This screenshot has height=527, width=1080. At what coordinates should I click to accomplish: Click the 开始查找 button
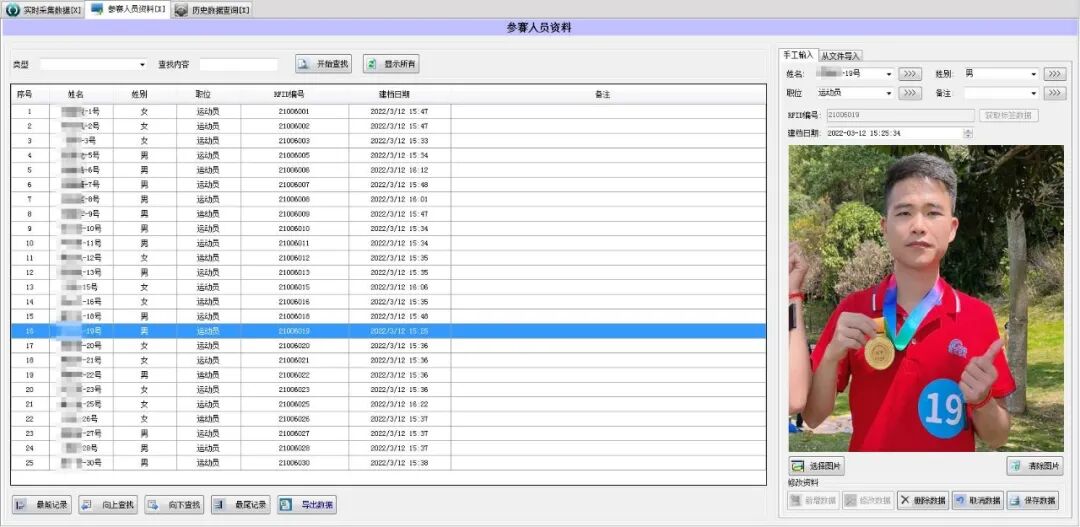(x=323, y=64)
